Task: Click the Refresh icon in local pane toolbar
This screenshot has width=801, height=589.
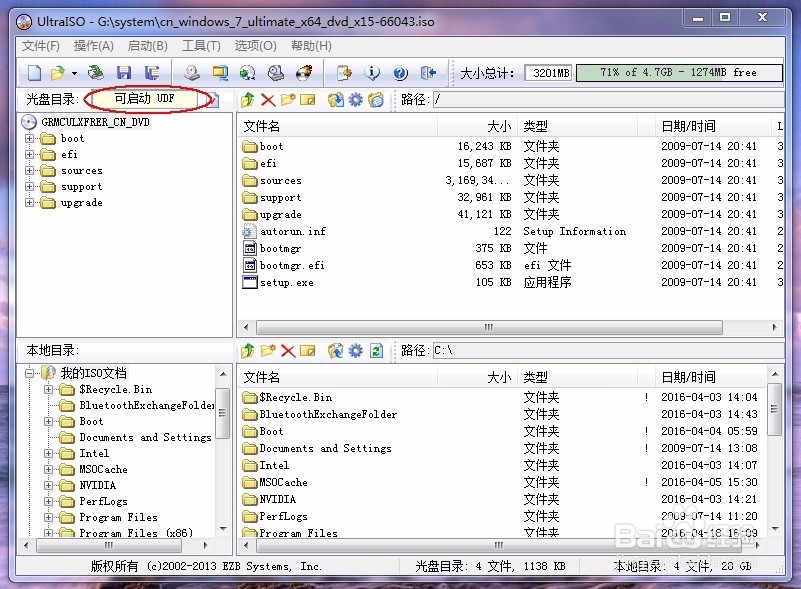Action: [376, 350]
